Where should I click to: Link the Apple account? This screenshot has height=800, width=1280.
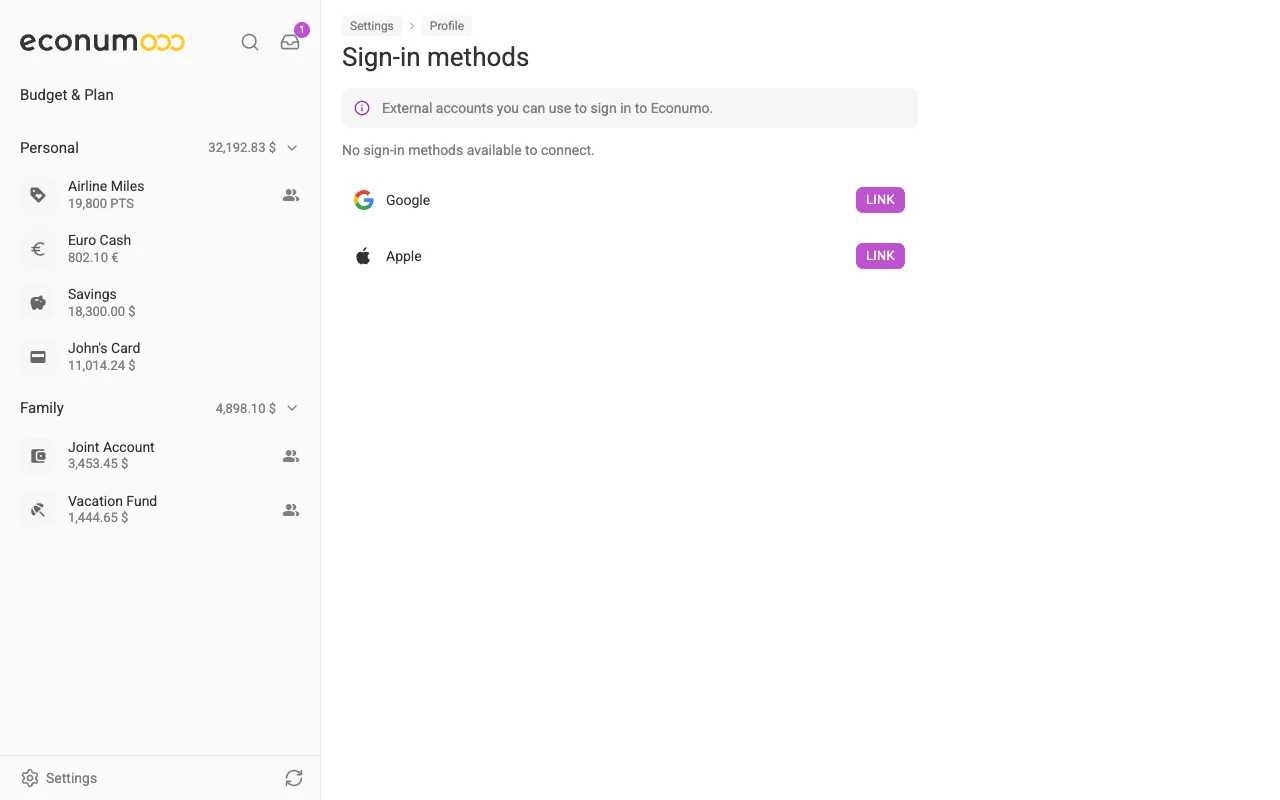point(880,256)
